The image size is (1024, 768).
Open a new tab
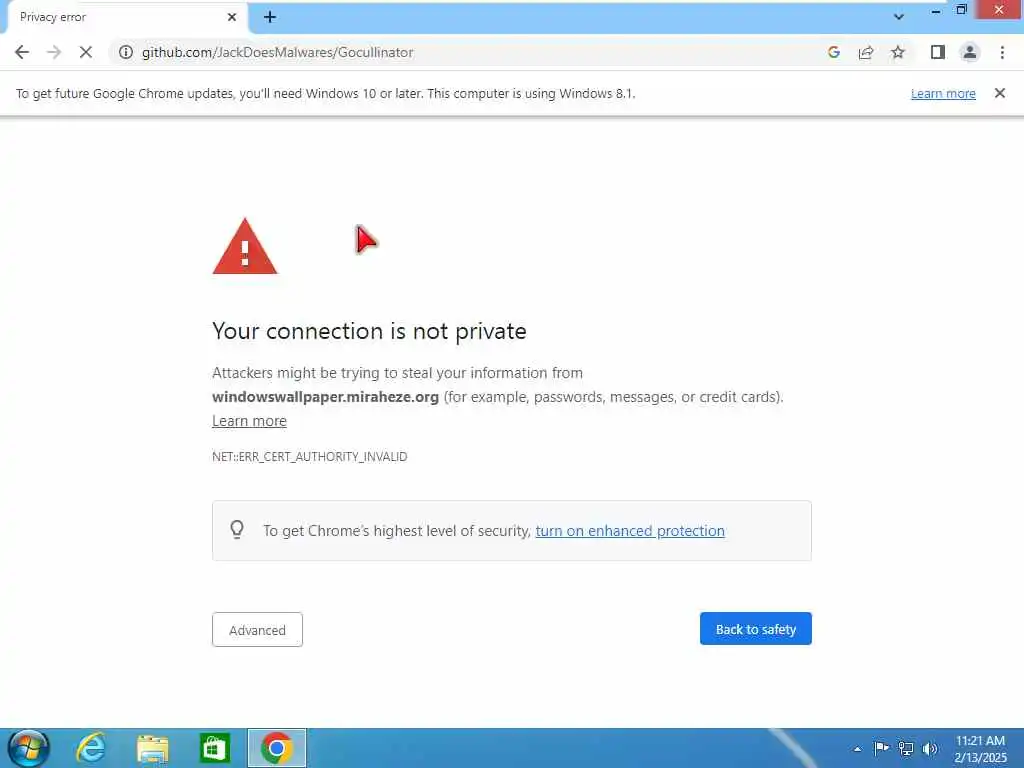[x=270, y=17]
